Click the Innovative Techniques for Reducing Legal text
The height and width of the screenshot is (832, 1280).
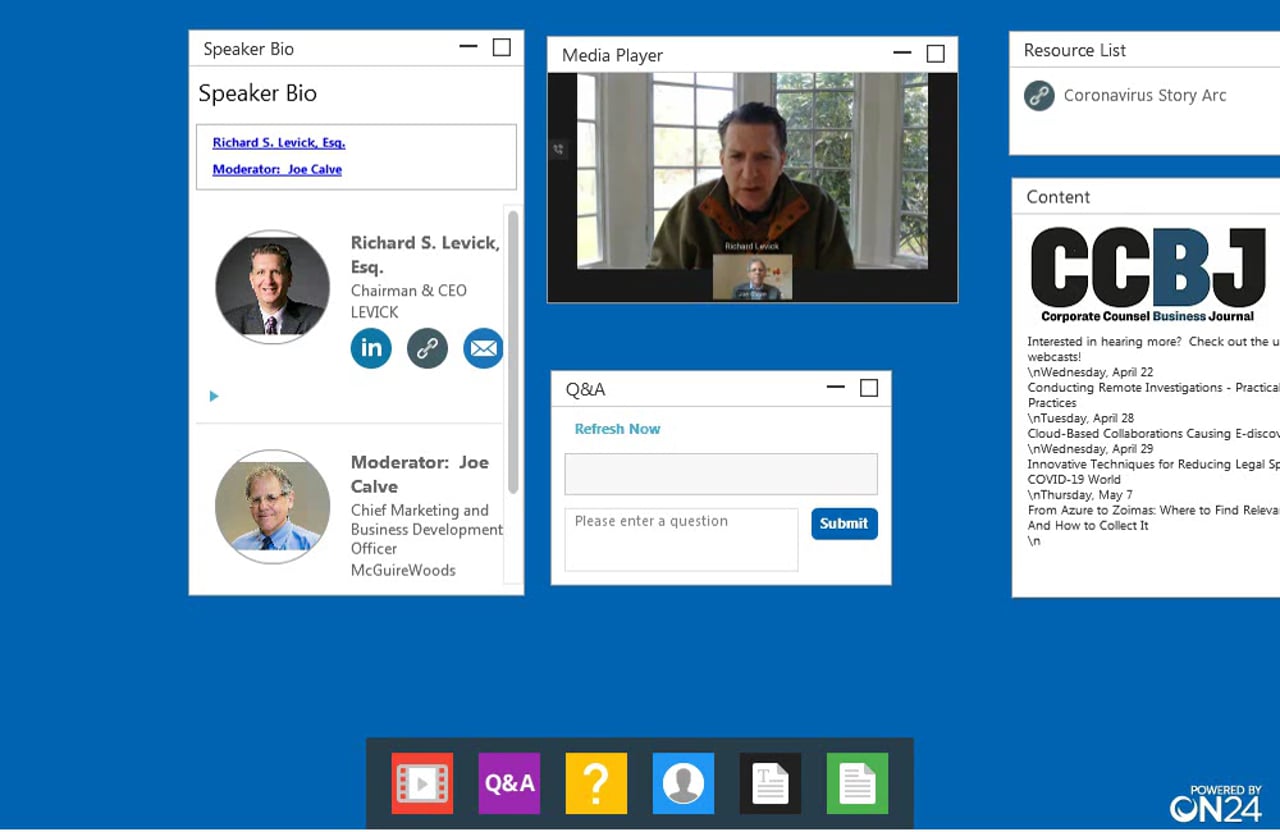pyautogui.click(x=1153, y=472)
